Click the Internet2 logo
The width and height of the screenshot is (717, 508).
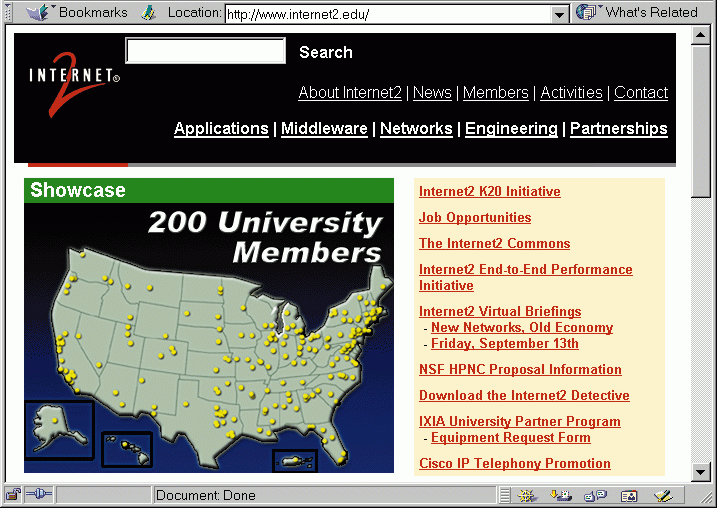point(74,85)
